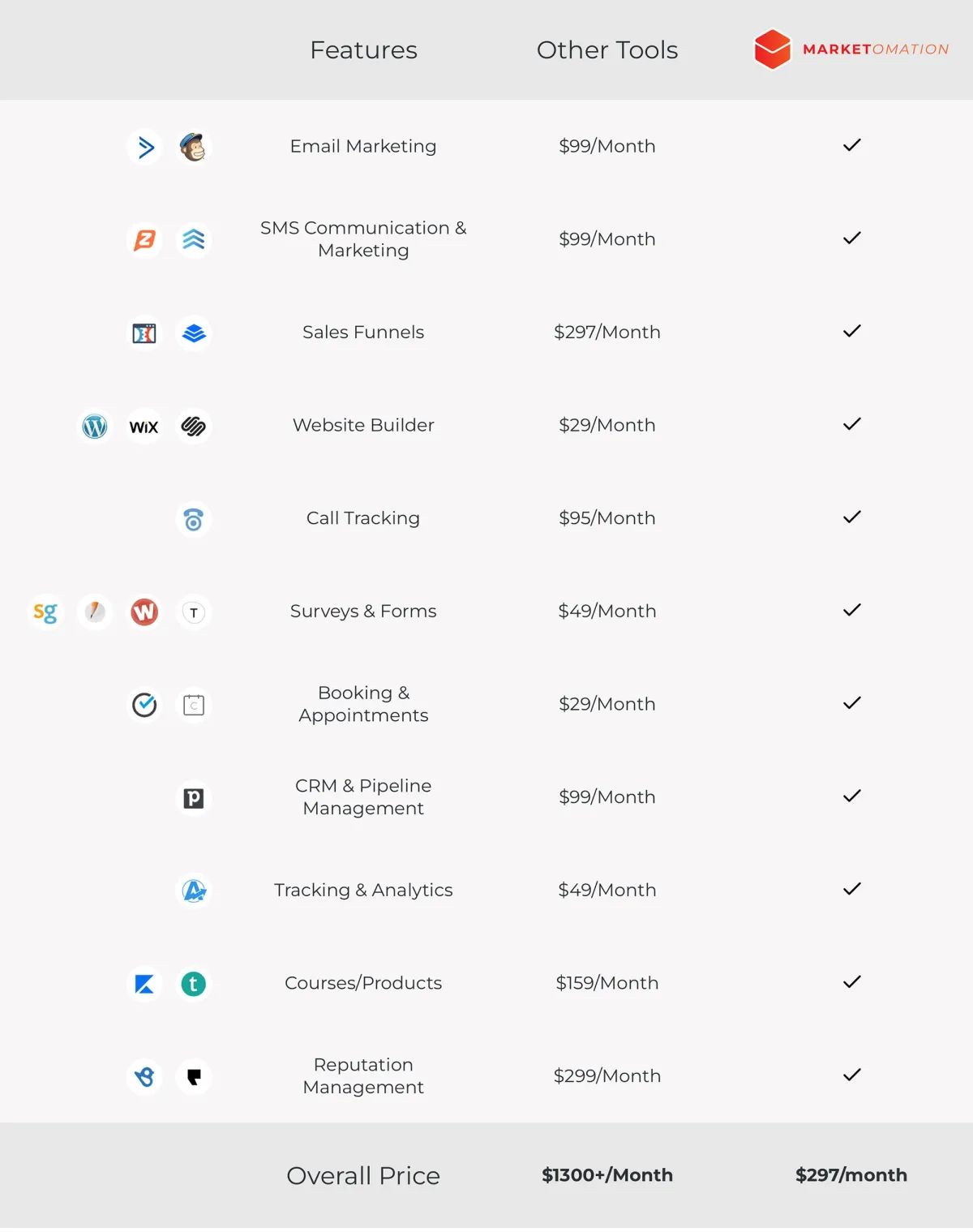
Task: Click the CallRail icon beside Call Tracking
Action: [x=193, y=520]
